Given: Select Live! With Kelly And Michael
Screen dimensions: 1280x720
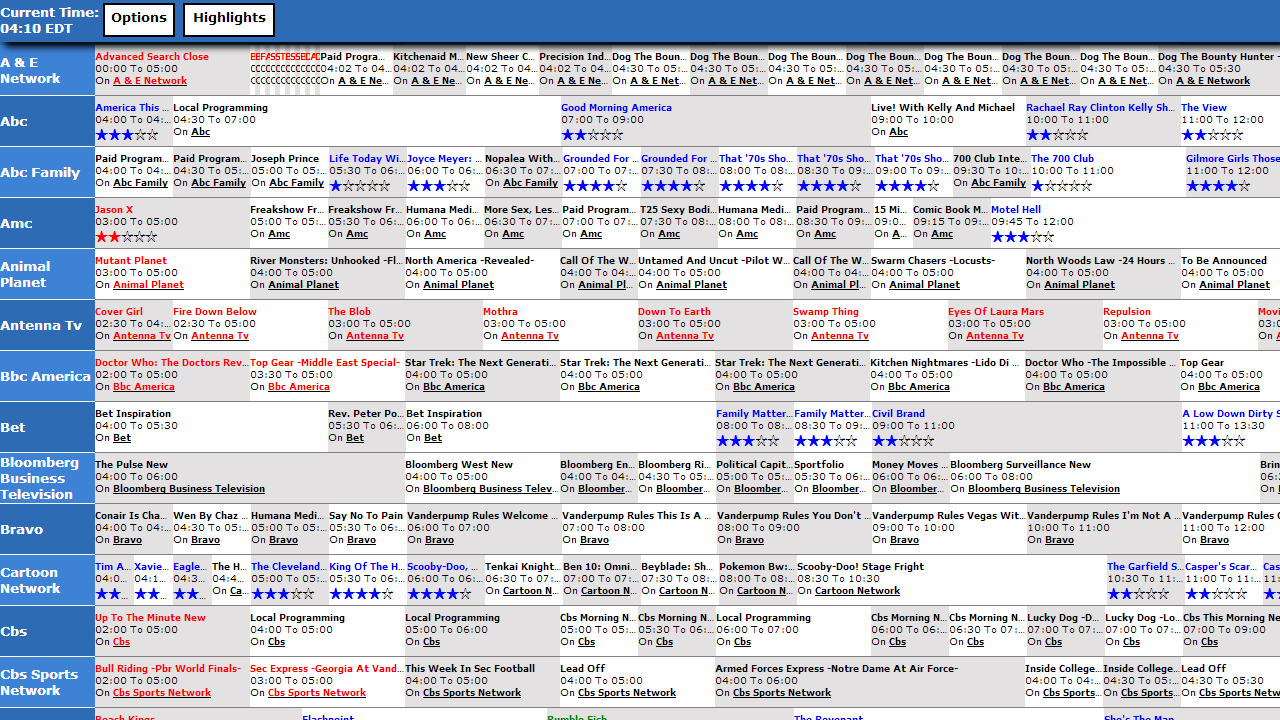Looking at the screenshot, I should (x=943, y=108).
